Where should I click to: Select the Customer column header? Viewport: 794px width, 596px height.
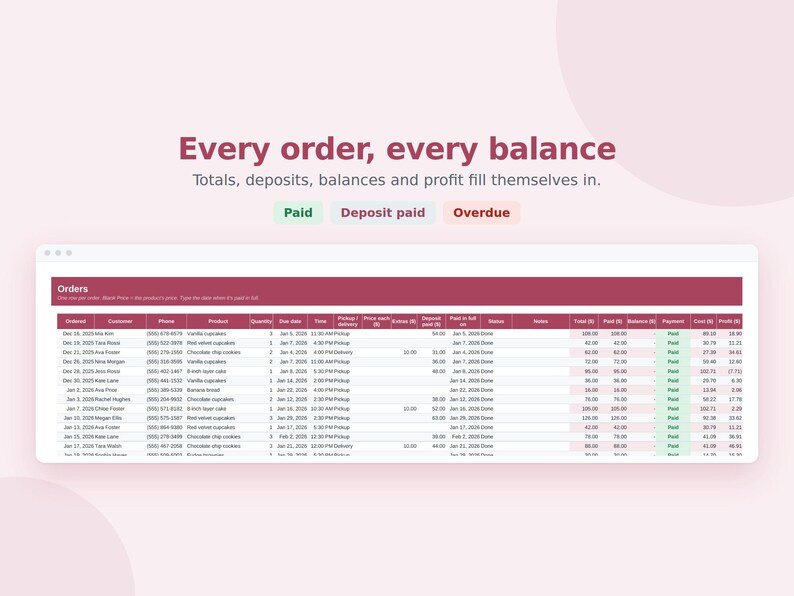(120, 322)
